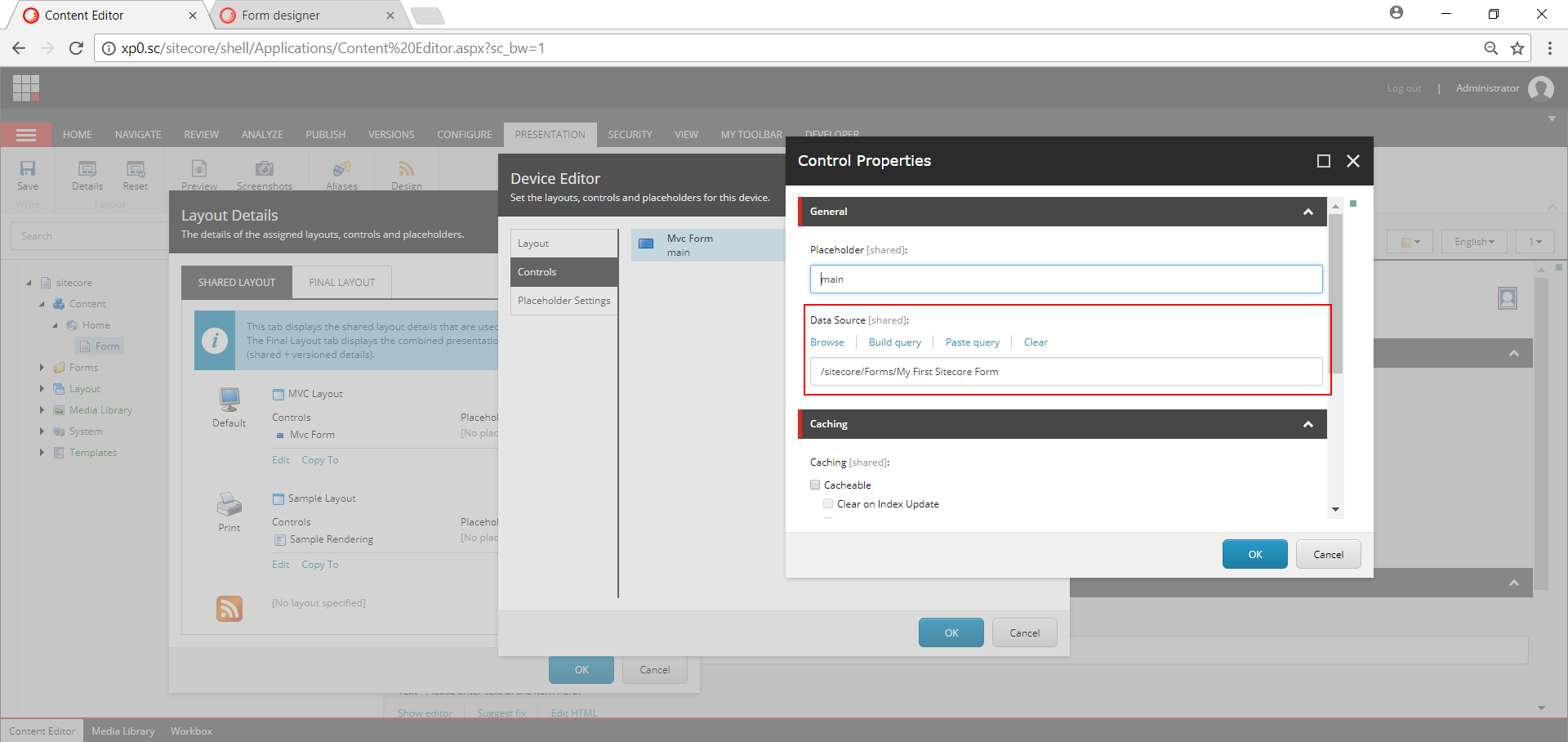
Task: Click the red hamburger menu button
Action: point(26,135)
